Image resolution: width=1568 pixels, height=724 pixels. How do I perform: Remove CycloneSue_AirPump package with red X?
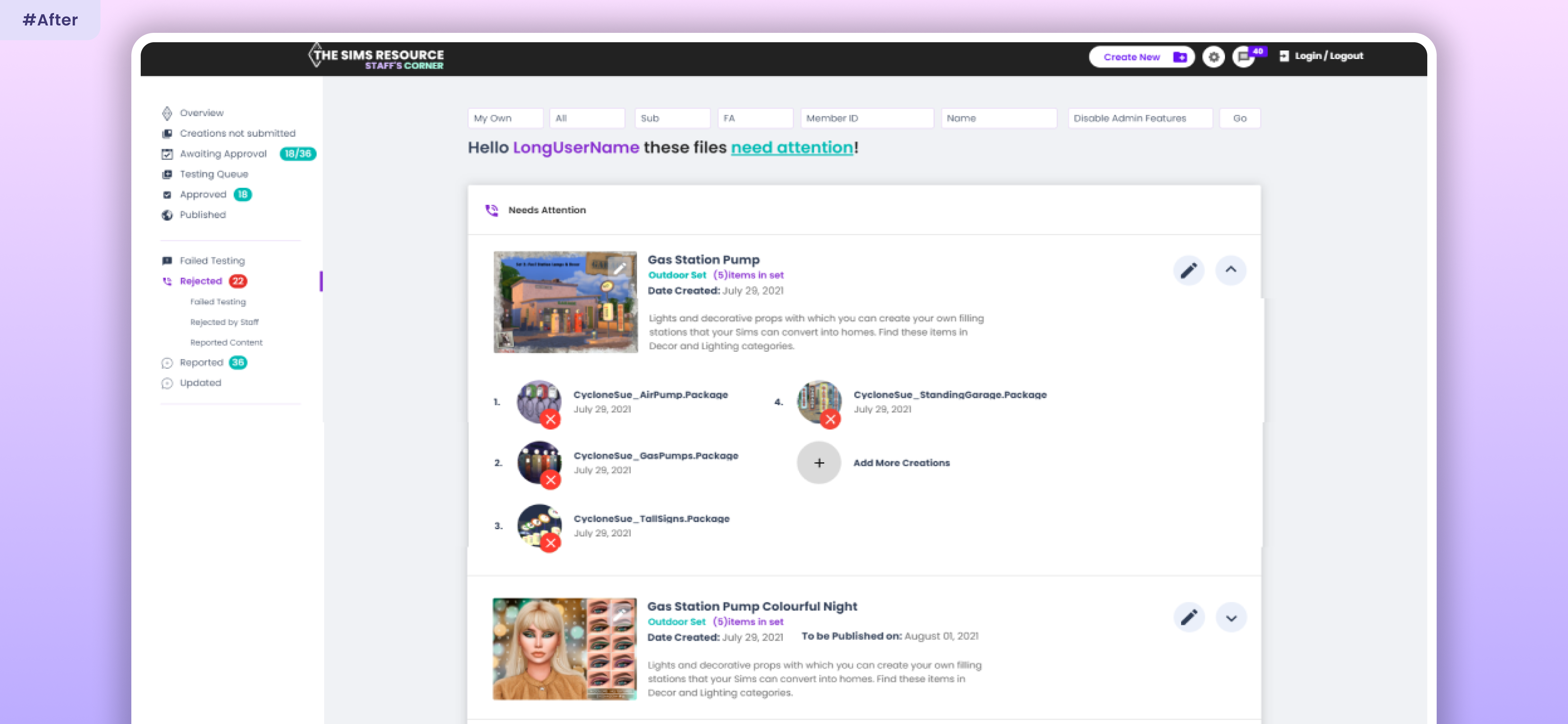550,420
